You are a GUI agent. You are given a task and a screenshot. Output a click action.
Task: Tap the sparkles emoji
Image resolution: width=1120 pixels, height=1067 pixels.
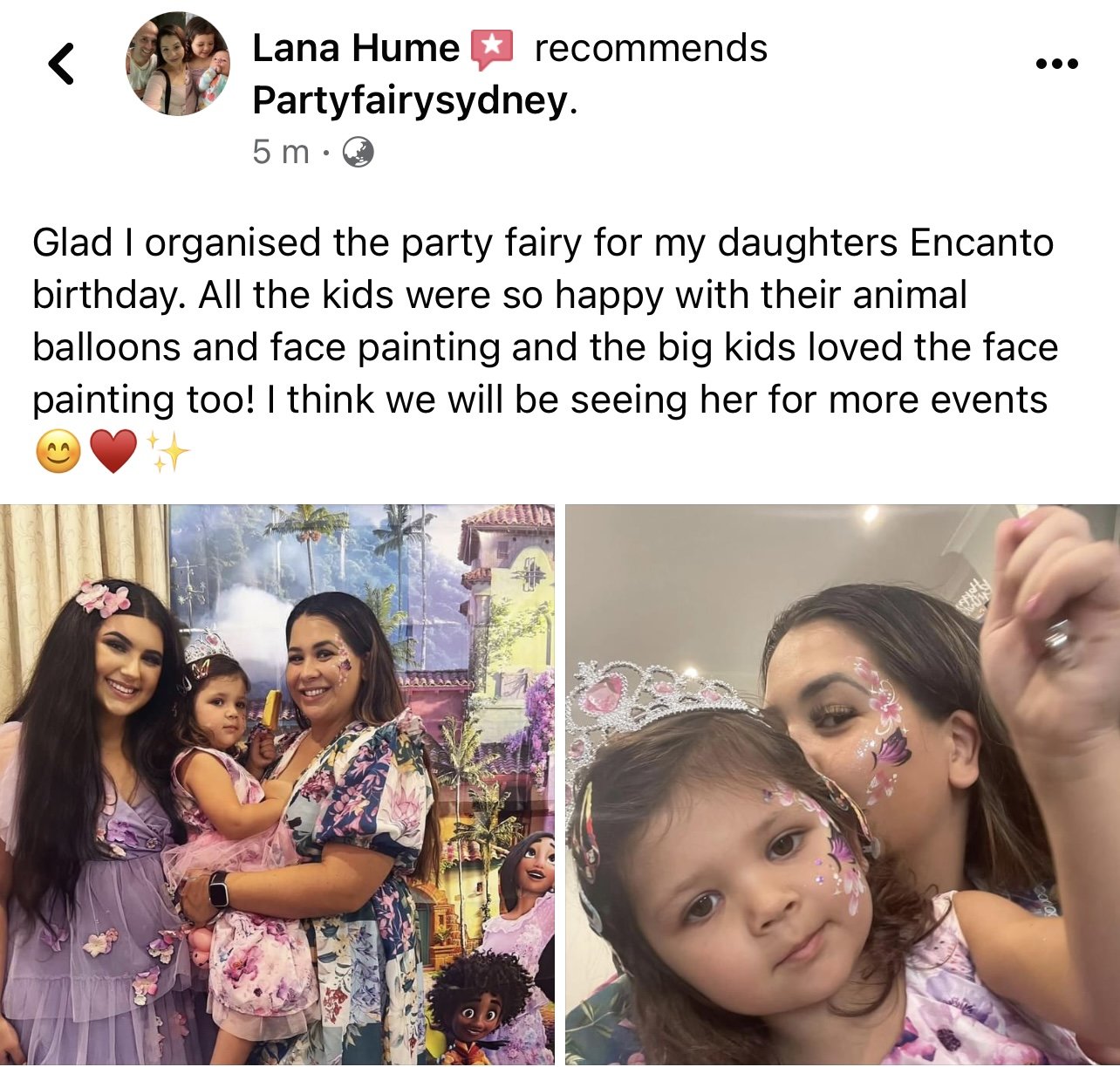(167, 451)
